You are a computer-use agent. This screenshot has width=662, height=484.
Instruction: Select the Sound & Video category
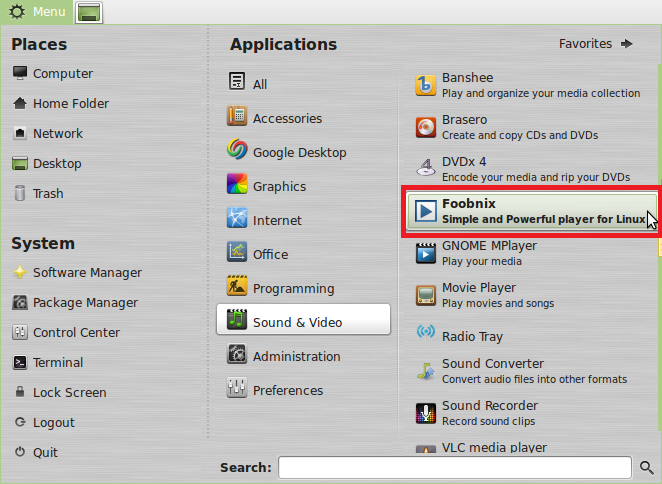click(x=303, y=319)
